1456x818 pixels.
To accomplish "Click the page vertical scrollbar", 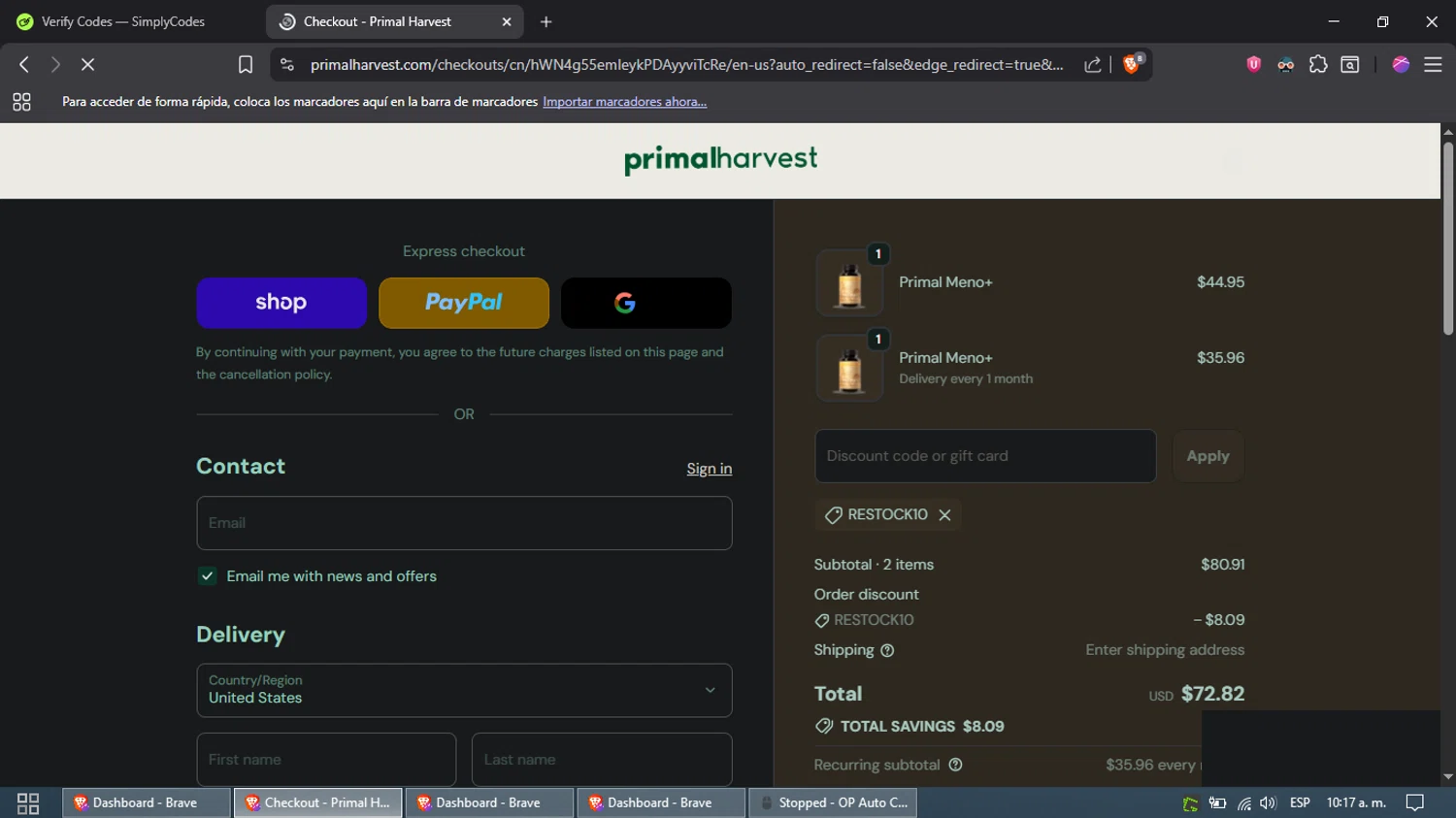I will tap(1447, 239).
